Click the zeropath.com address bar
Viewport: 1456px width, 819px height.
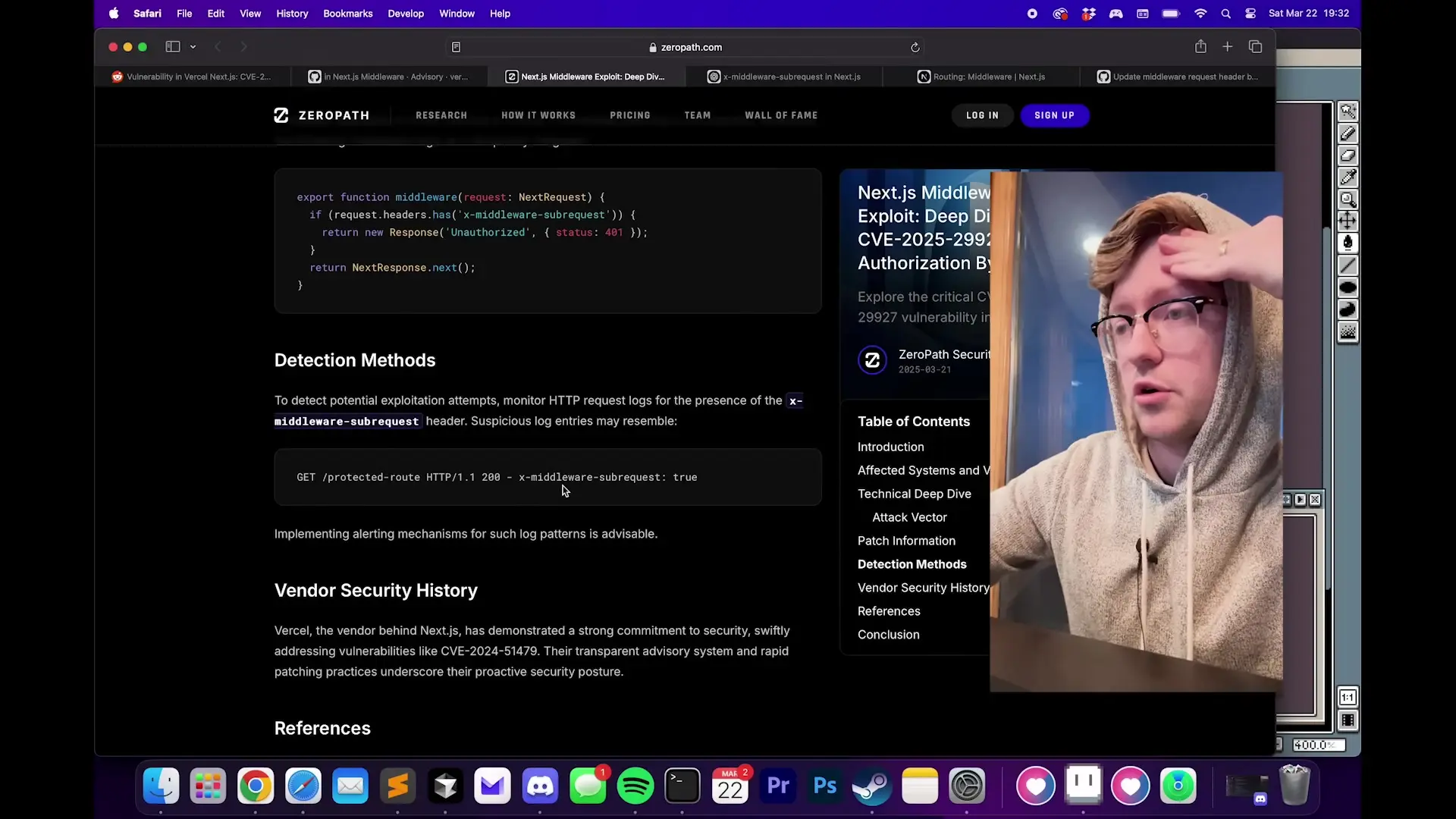tap(686, 47)
